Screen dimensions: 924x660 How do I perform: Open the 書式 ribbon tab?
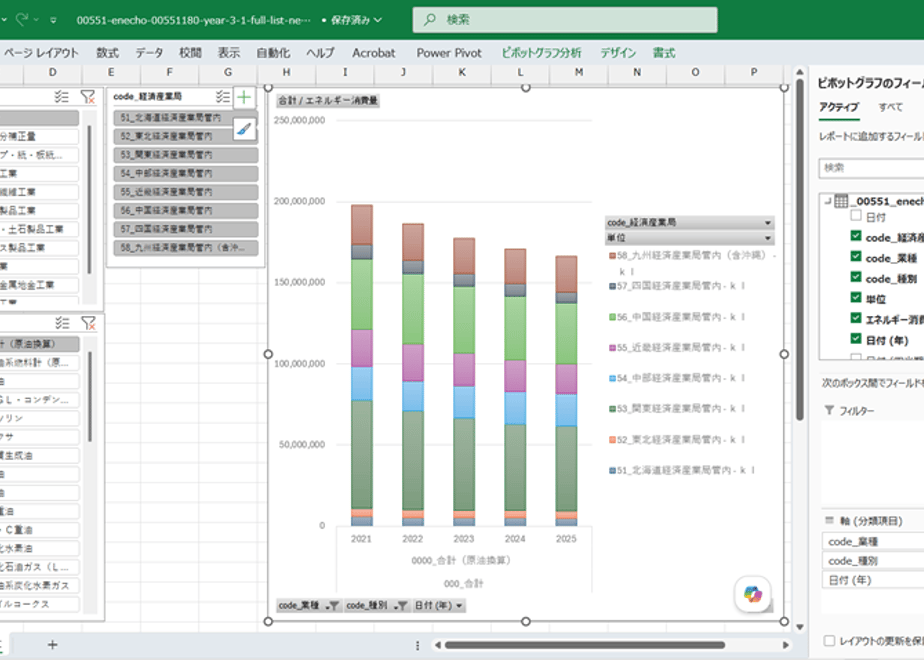664,53
